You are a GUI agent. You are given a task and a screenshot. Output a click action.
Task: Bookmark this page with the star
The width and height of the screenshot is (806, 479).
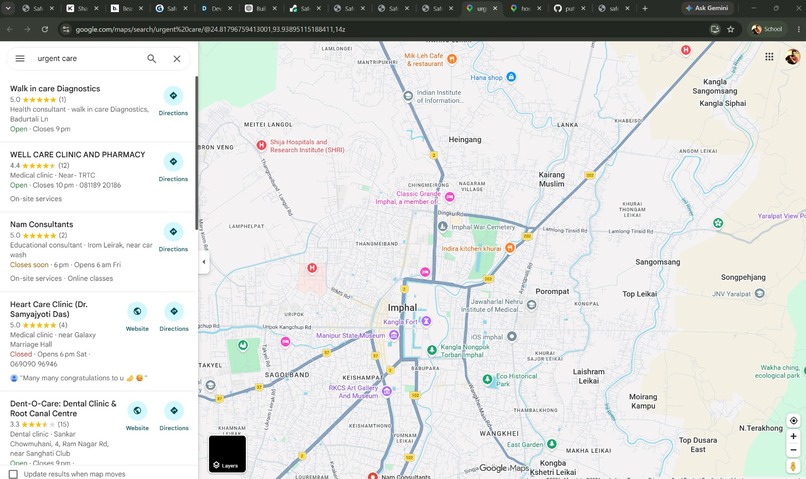[730, 29]
